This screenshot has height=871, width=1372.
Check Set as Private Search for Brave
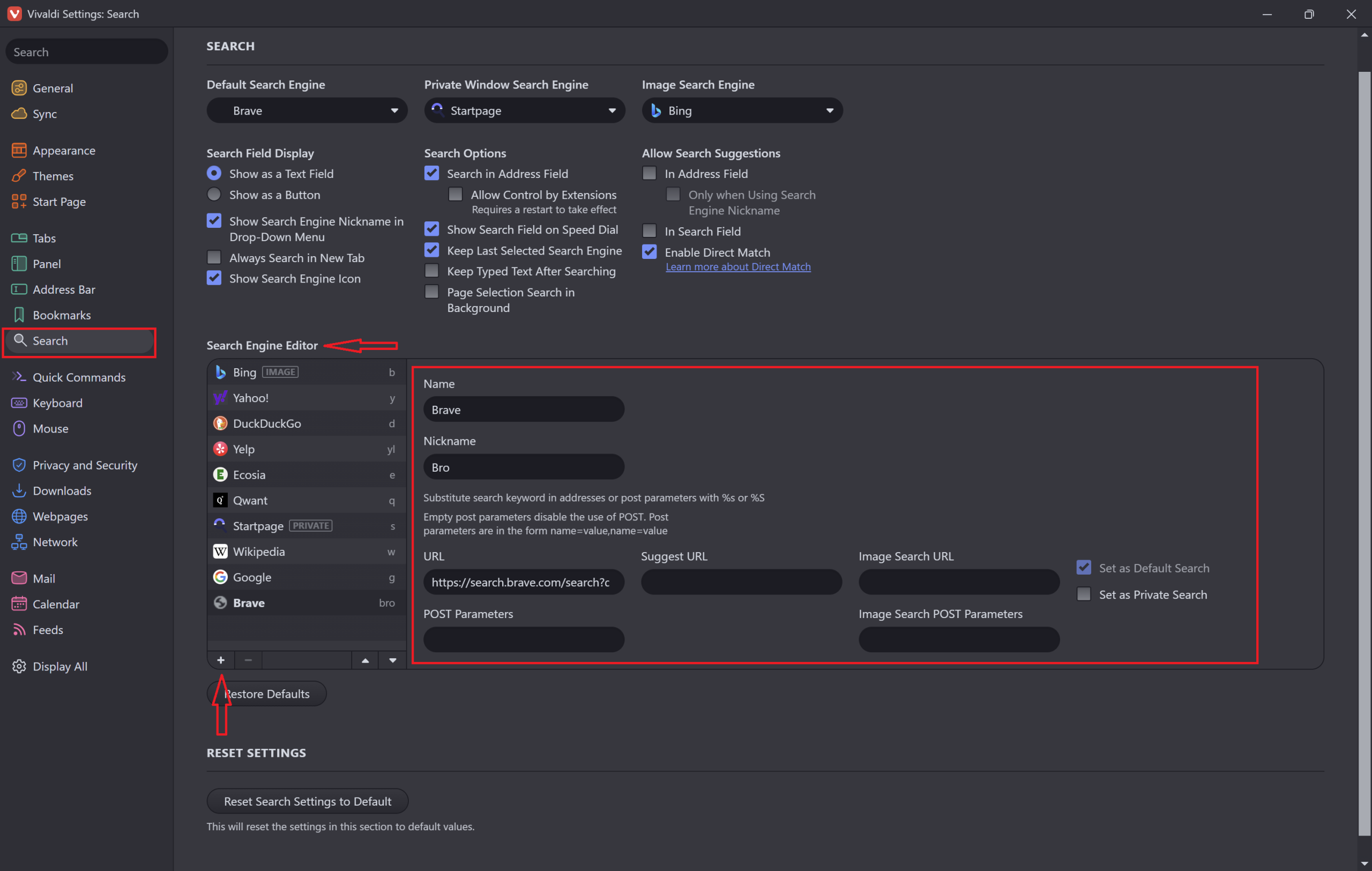pyautogui.click(x=1083, y=593)
